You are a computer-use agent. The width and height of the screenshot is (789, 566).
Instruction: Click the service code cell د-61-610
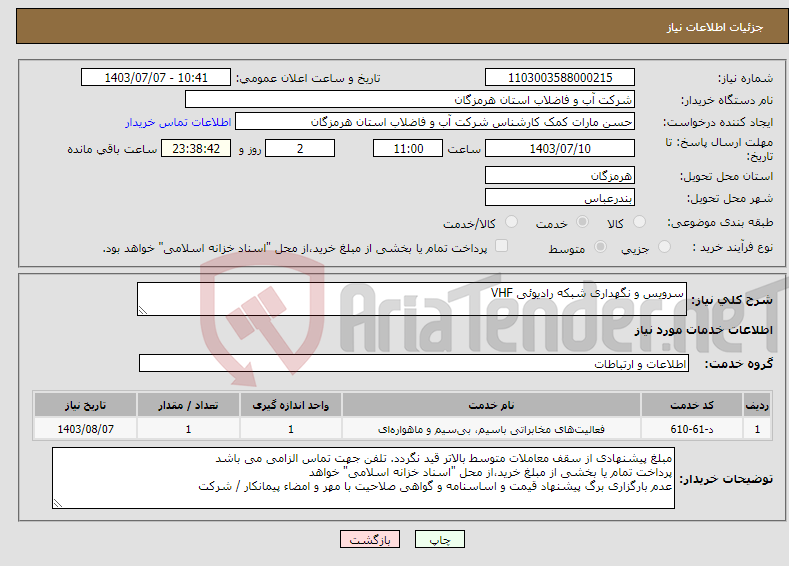(692, 429)
